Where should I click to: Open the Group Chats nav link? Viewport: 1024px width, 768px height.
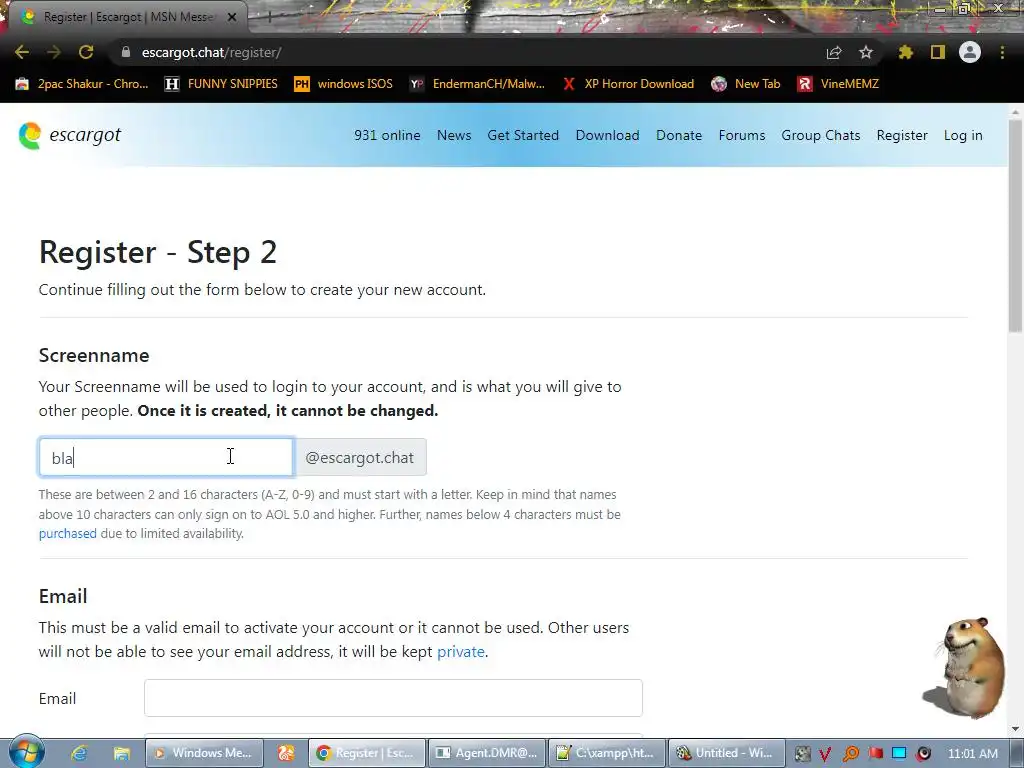pyautogui.click(x=821, y=135)
